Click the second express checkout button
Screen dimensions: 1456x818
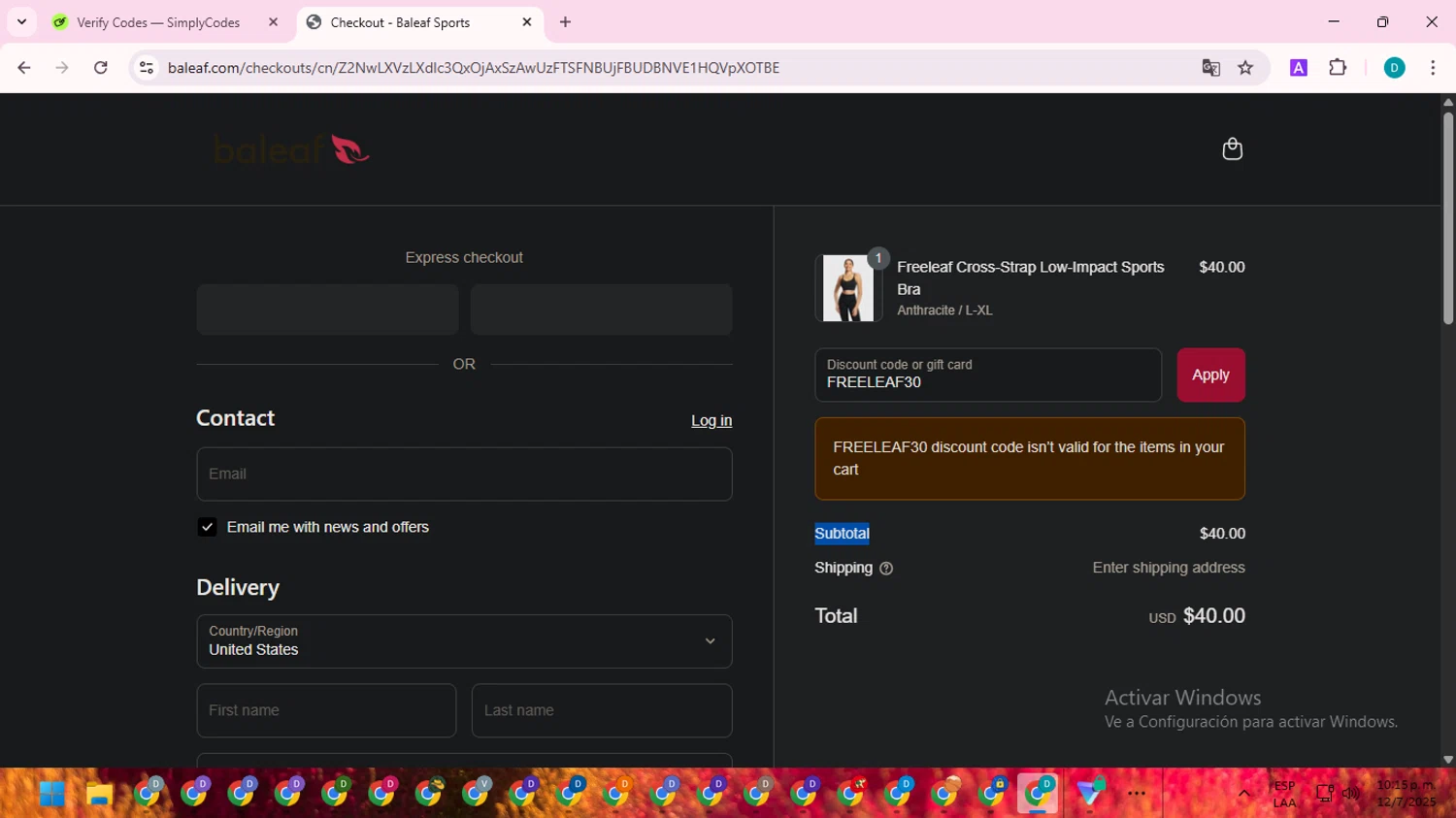[601, 310]
